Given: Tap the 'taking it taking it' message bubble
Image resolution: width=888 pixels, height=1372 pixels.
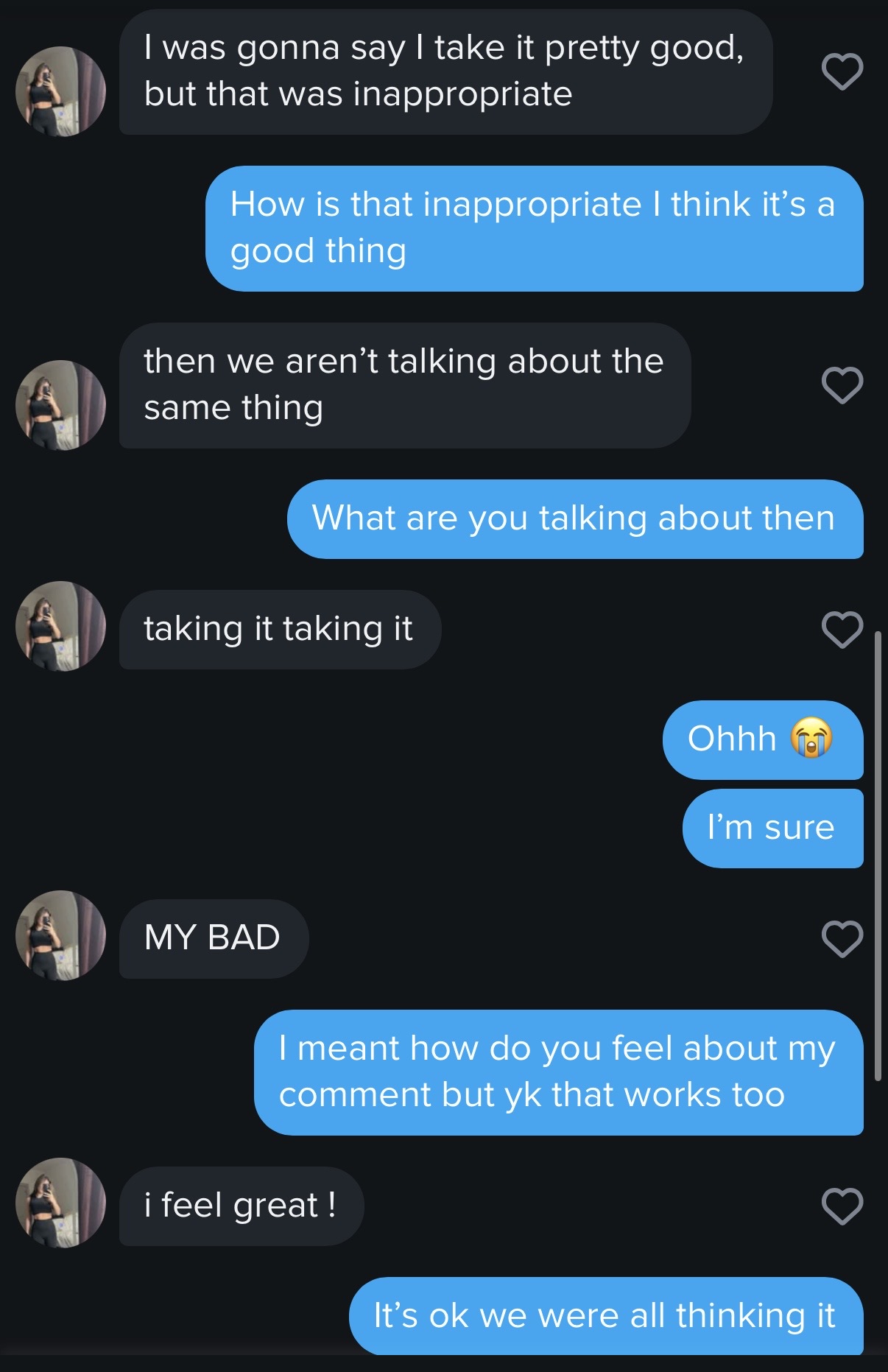Looking at the screenshot, I should coord(279,629).
